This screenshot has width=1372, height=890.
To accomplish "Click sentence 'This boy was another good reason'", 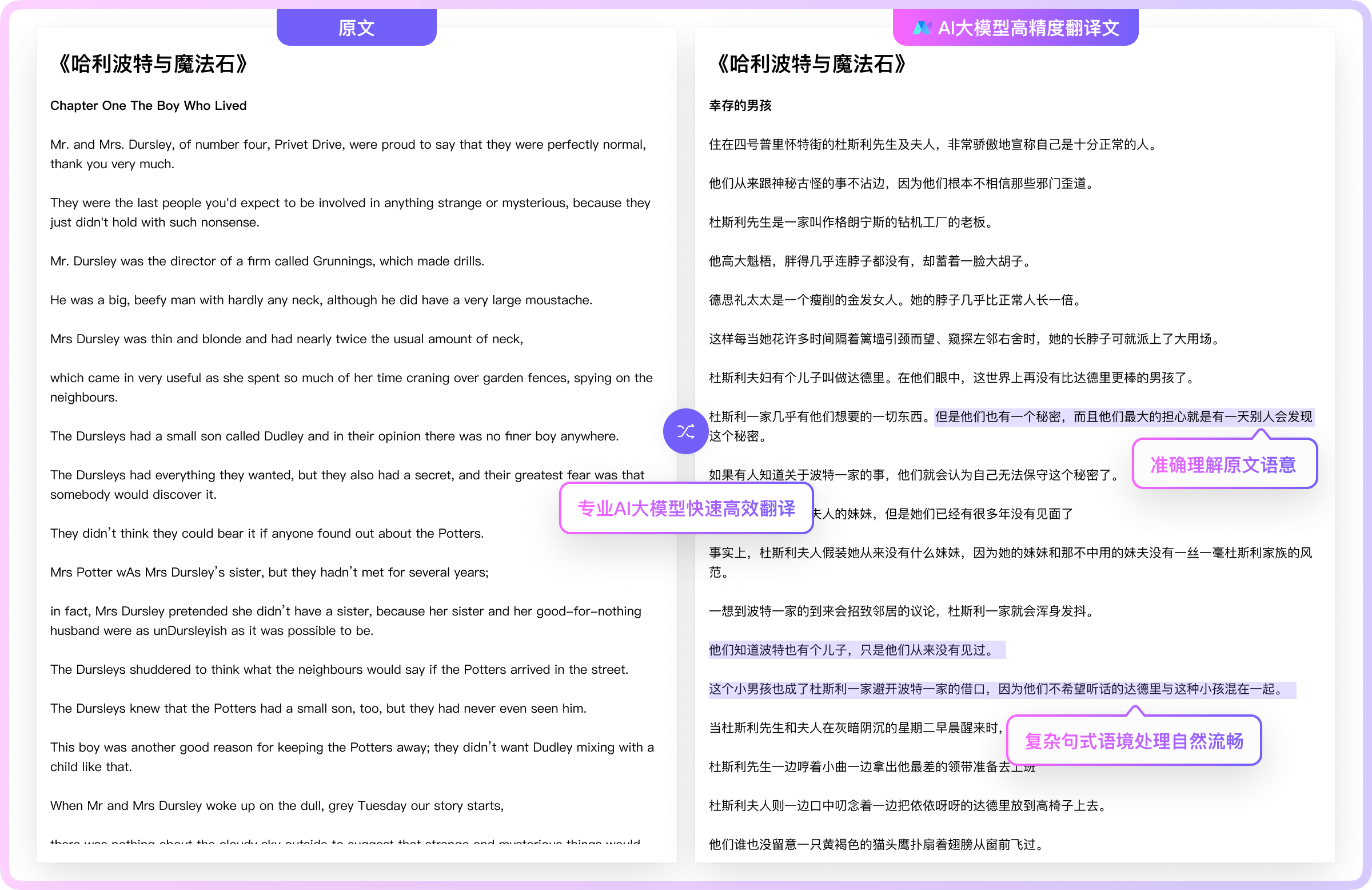I will click(352, 757).
